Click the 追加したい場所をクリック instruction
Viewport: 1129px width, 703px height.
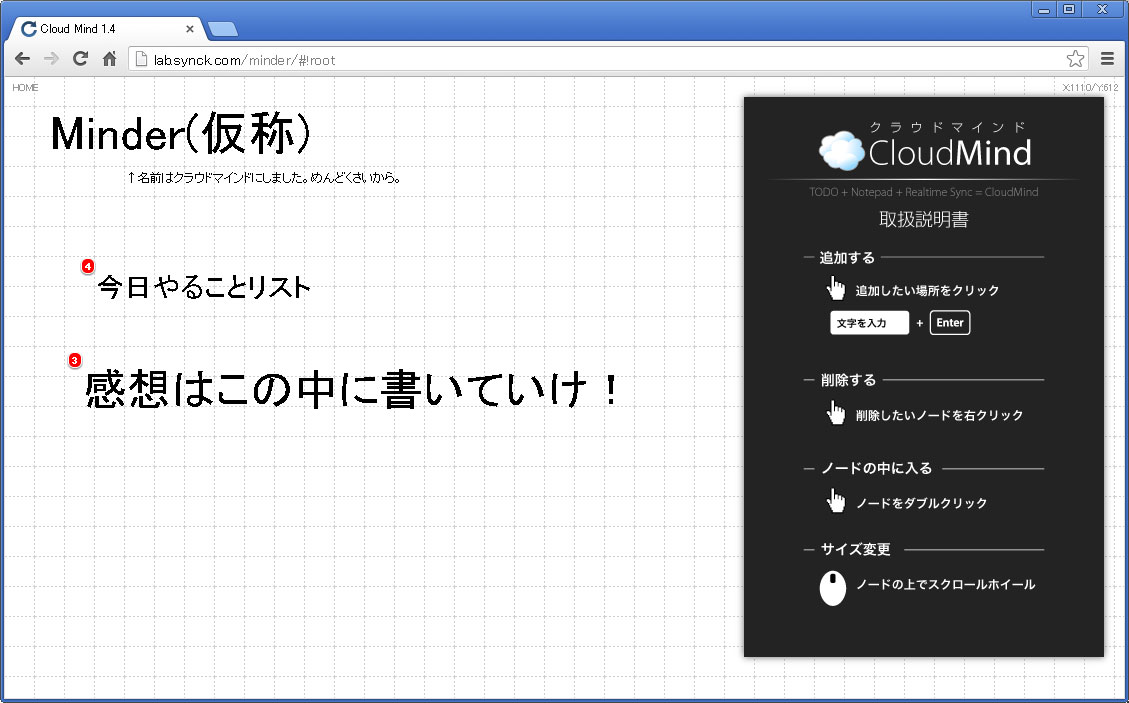[927, 290]
